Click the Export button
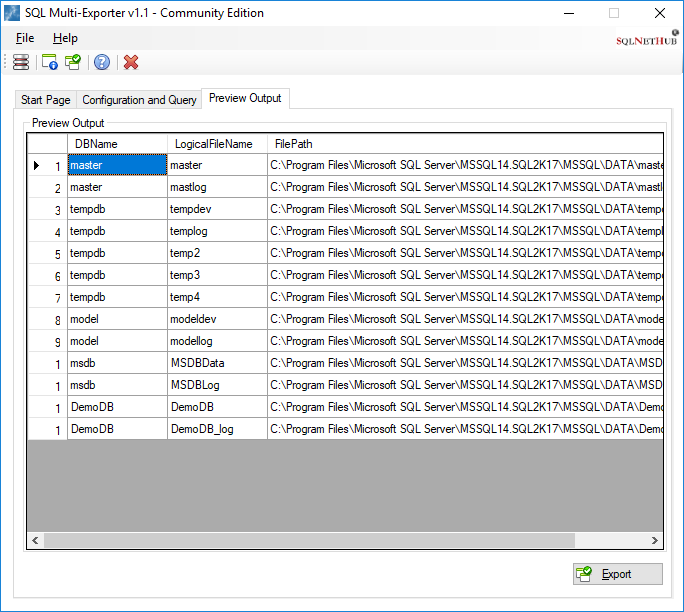This screenshot has width=684, height=612. 618,574
